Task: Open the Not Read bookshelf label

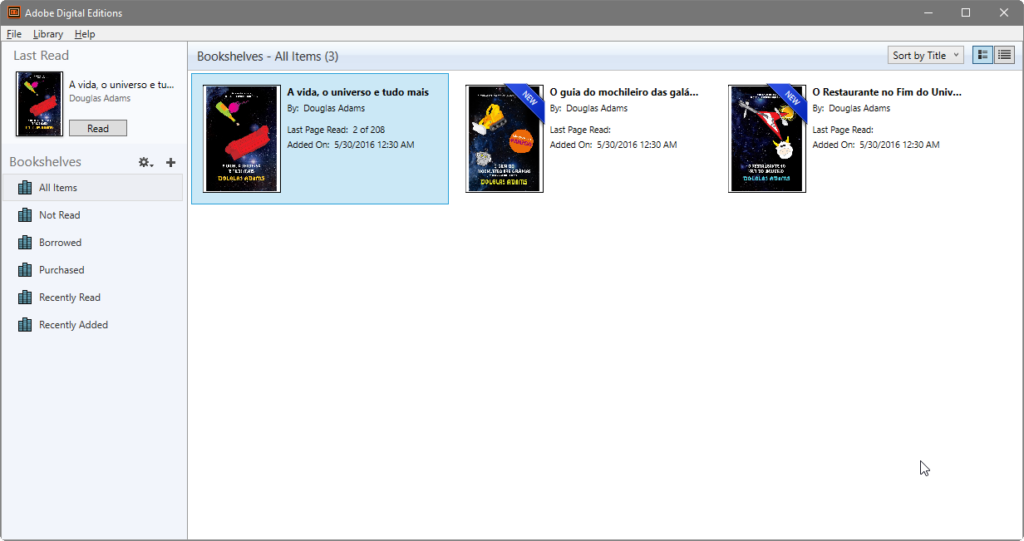Action: [x=59, y=215]
